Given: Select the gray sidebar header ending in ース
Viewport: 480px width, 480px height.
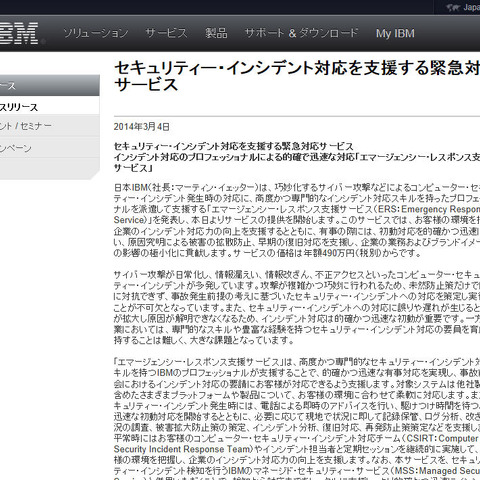Looking at the screenshot, I should pos(50,86).
